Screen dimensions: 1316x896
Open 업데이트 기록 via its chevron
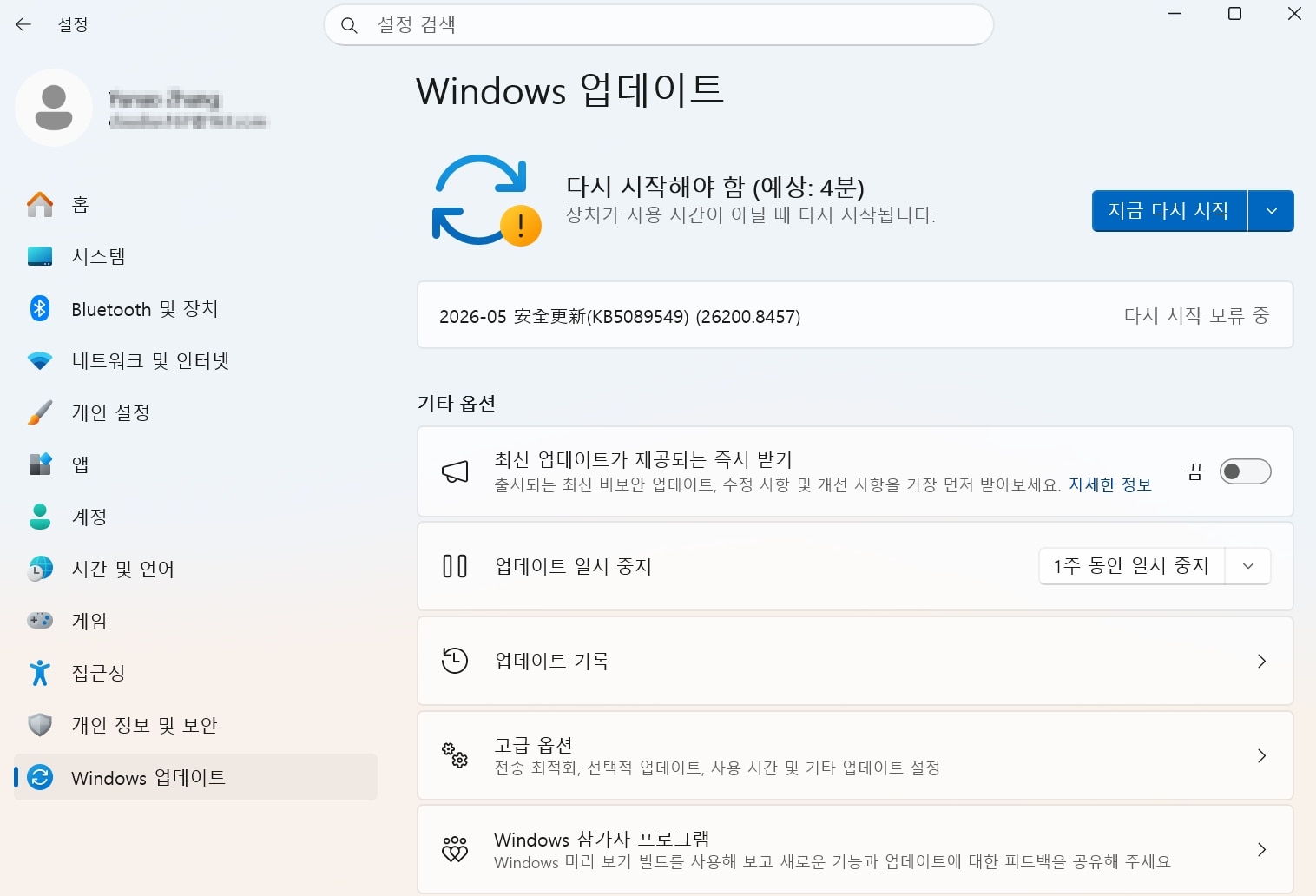[x=1262, y=661]
